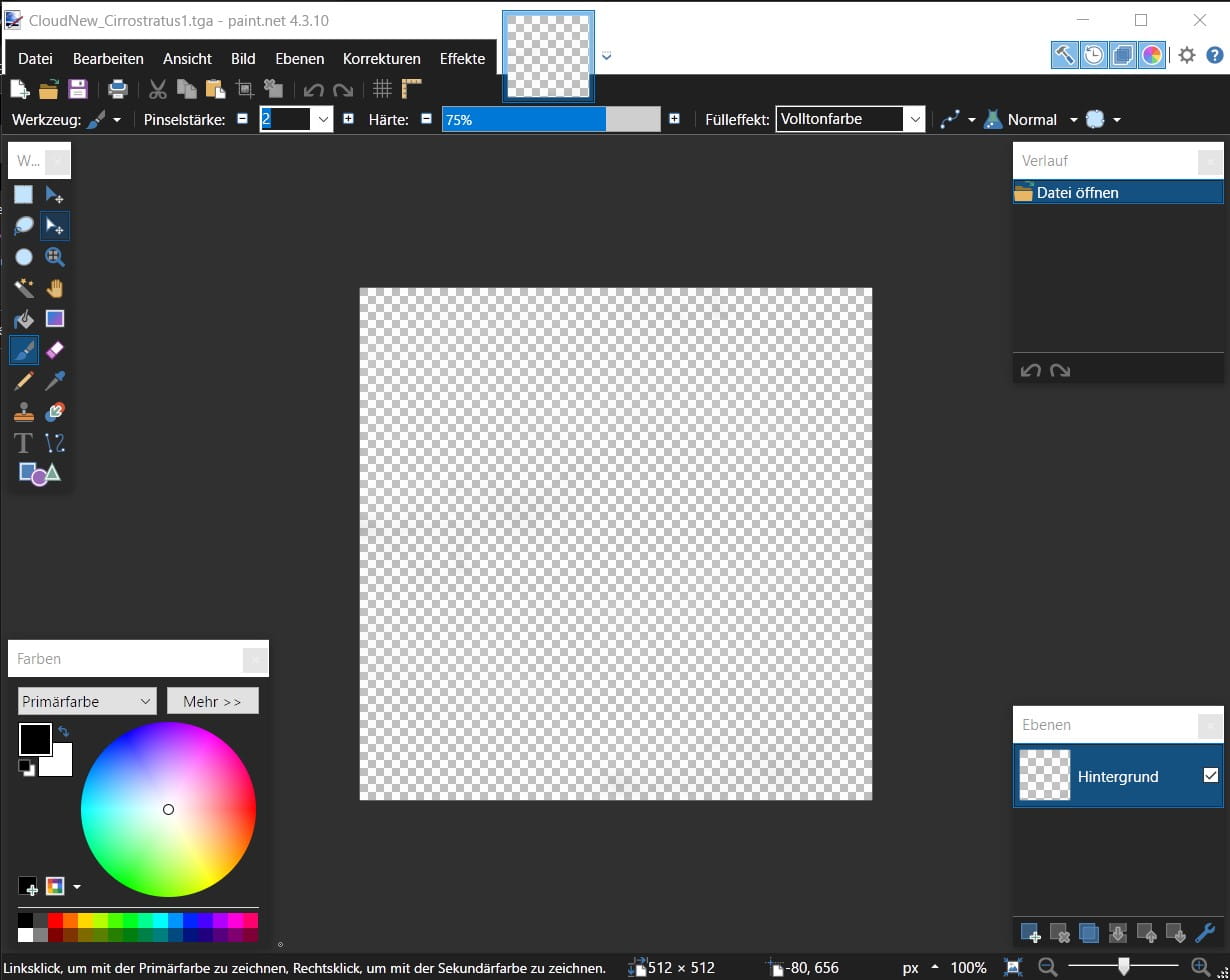Select the Eraser tool
Viewport: 1230px width, 980px height.
coord(55,350)
